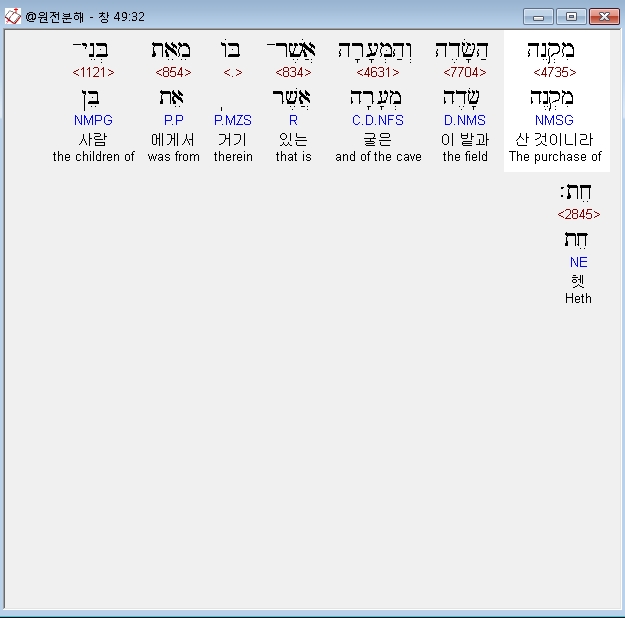The width and height of the screenshot is (625, 618).
Task: Select the gloss 'that is'
Action: tap(293, 157)
